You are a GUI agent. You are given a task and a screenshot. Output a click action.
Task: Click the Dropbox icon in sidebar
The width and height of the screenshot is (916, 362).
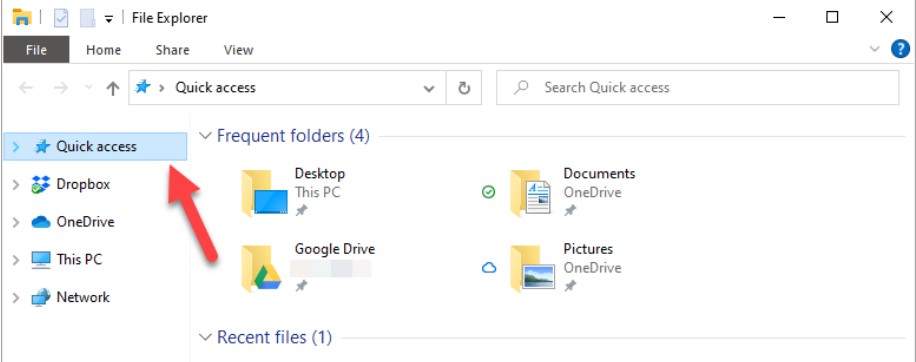point(41,185)
